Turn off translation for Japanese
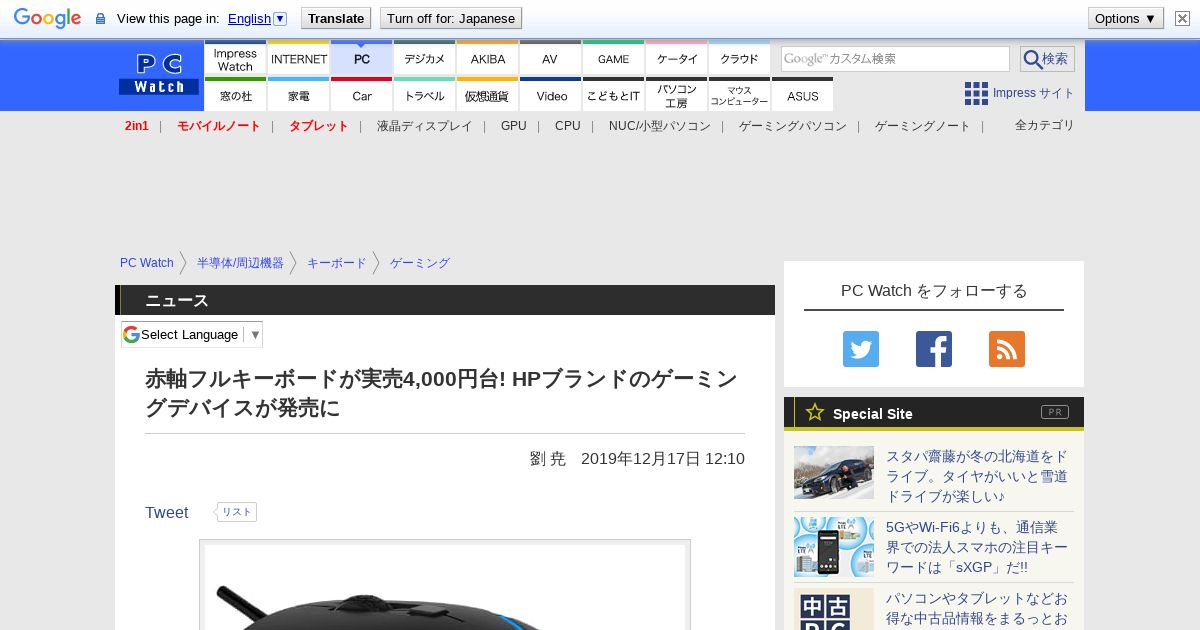This screenshot has height=630, width=1200. [x=451, y=18]
